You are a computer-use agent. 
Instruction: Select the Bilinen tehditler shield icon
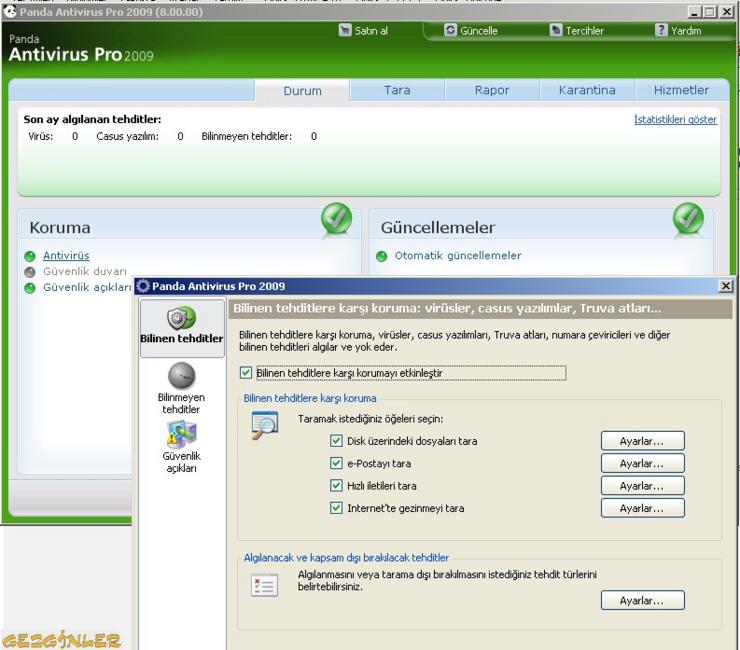[x=182, y=318]
